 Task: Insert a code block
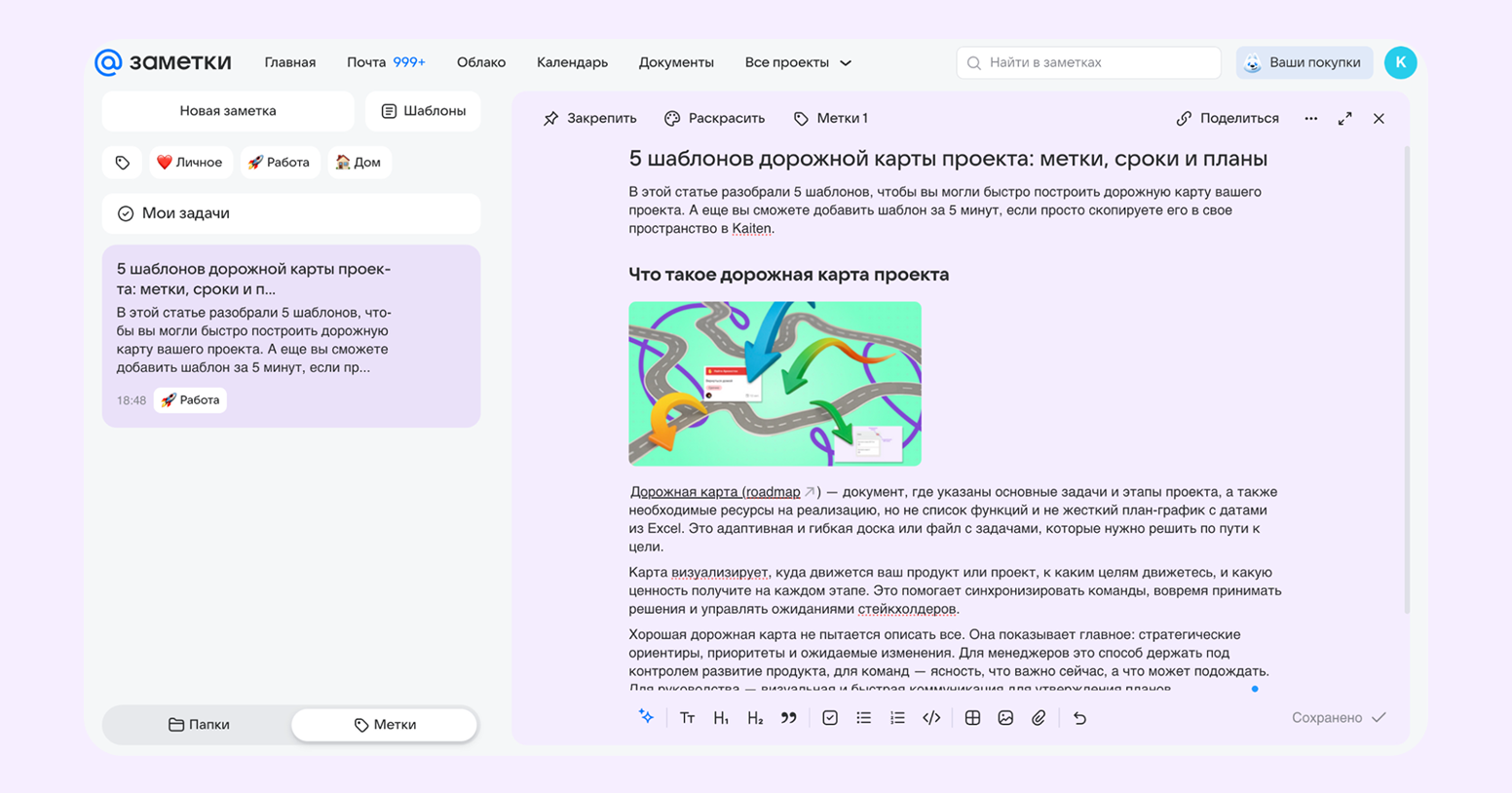point(930,718)
